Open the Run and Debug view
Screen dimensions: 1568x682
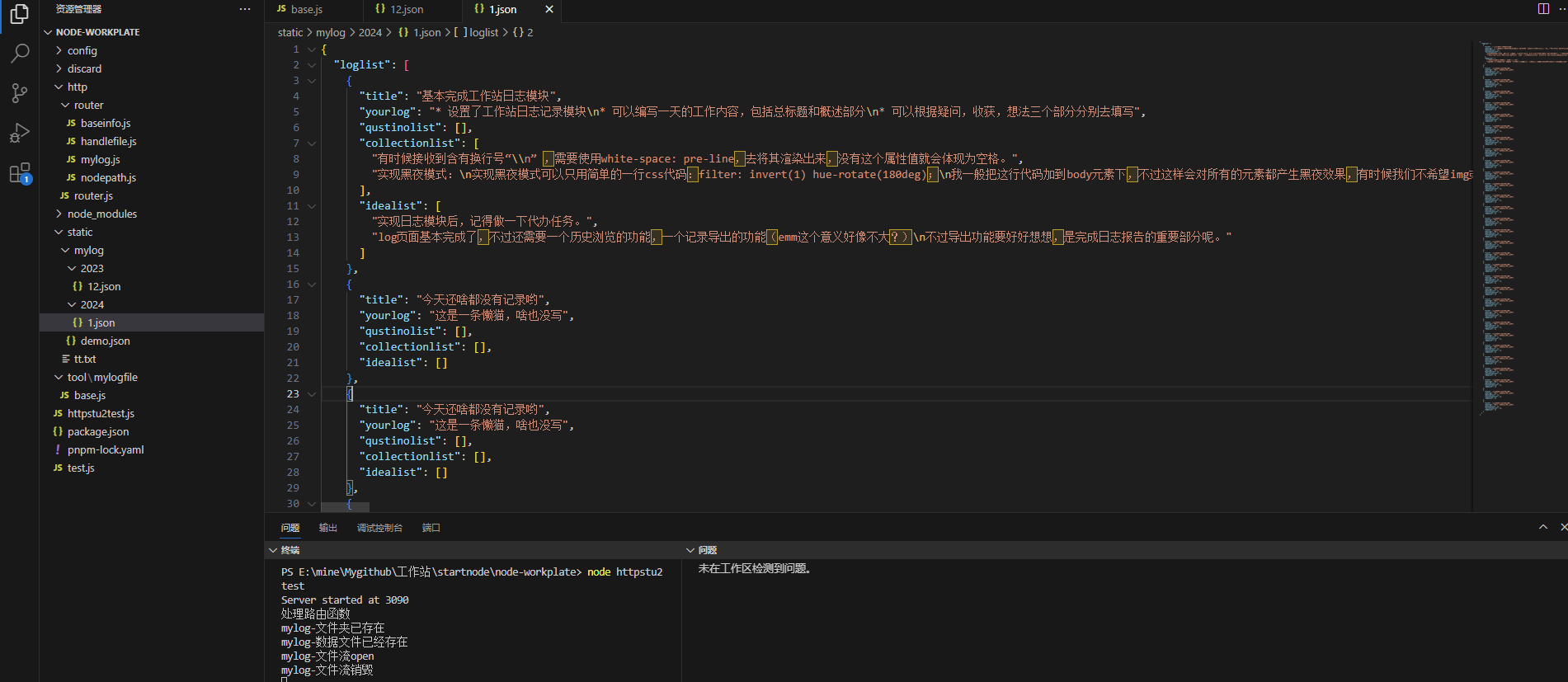coord(19,133)
